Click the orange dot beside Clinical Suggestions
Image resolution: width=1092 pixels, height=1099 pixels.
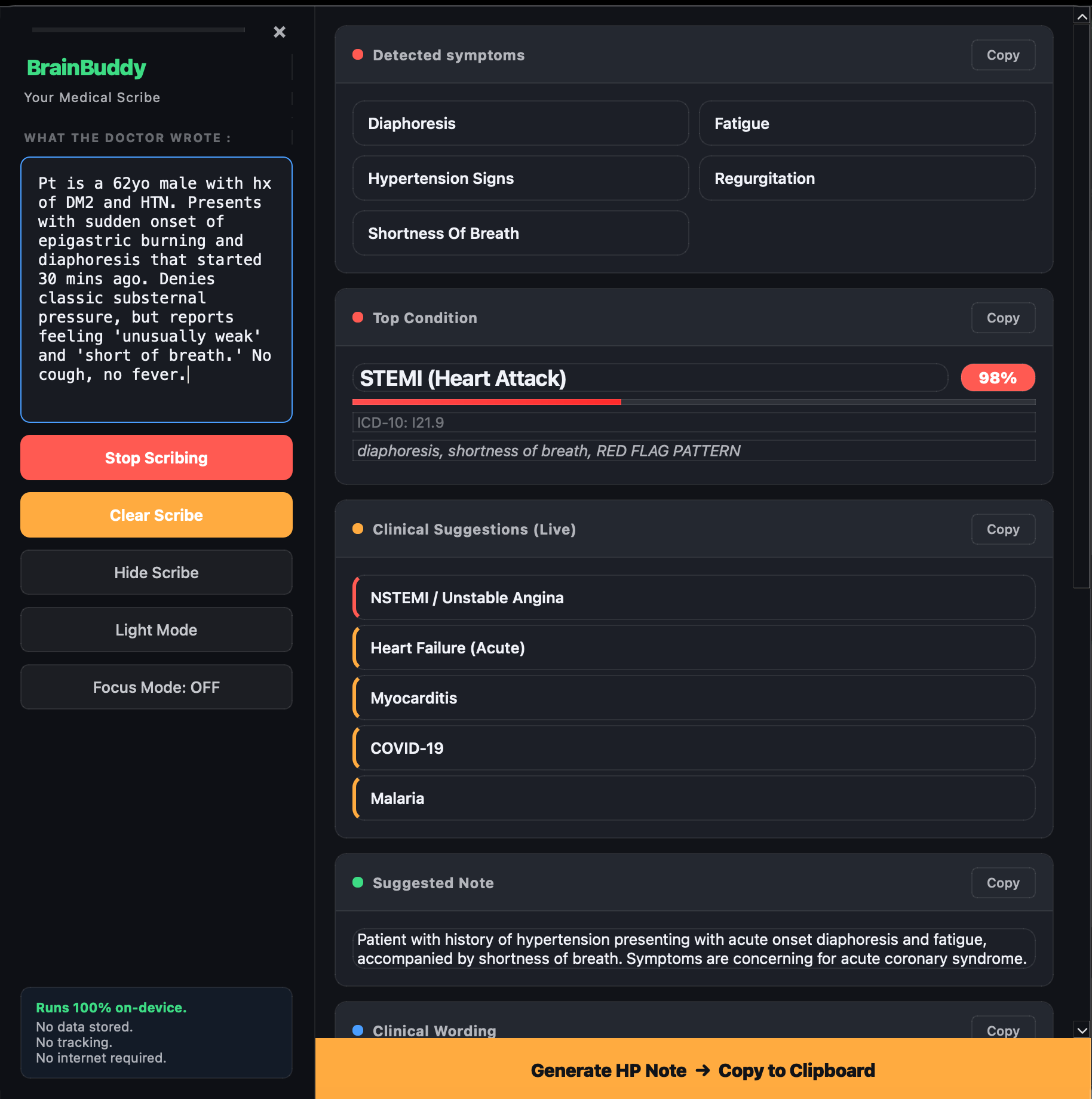[x=358, y=529]
